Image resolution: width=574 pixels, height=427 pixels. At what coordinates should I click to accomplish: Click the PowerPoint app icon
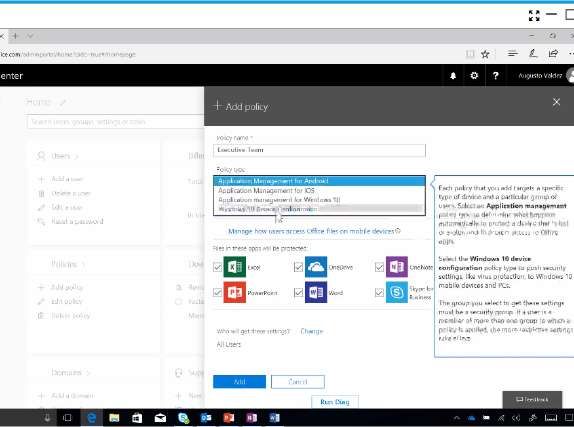pos(234,292)
